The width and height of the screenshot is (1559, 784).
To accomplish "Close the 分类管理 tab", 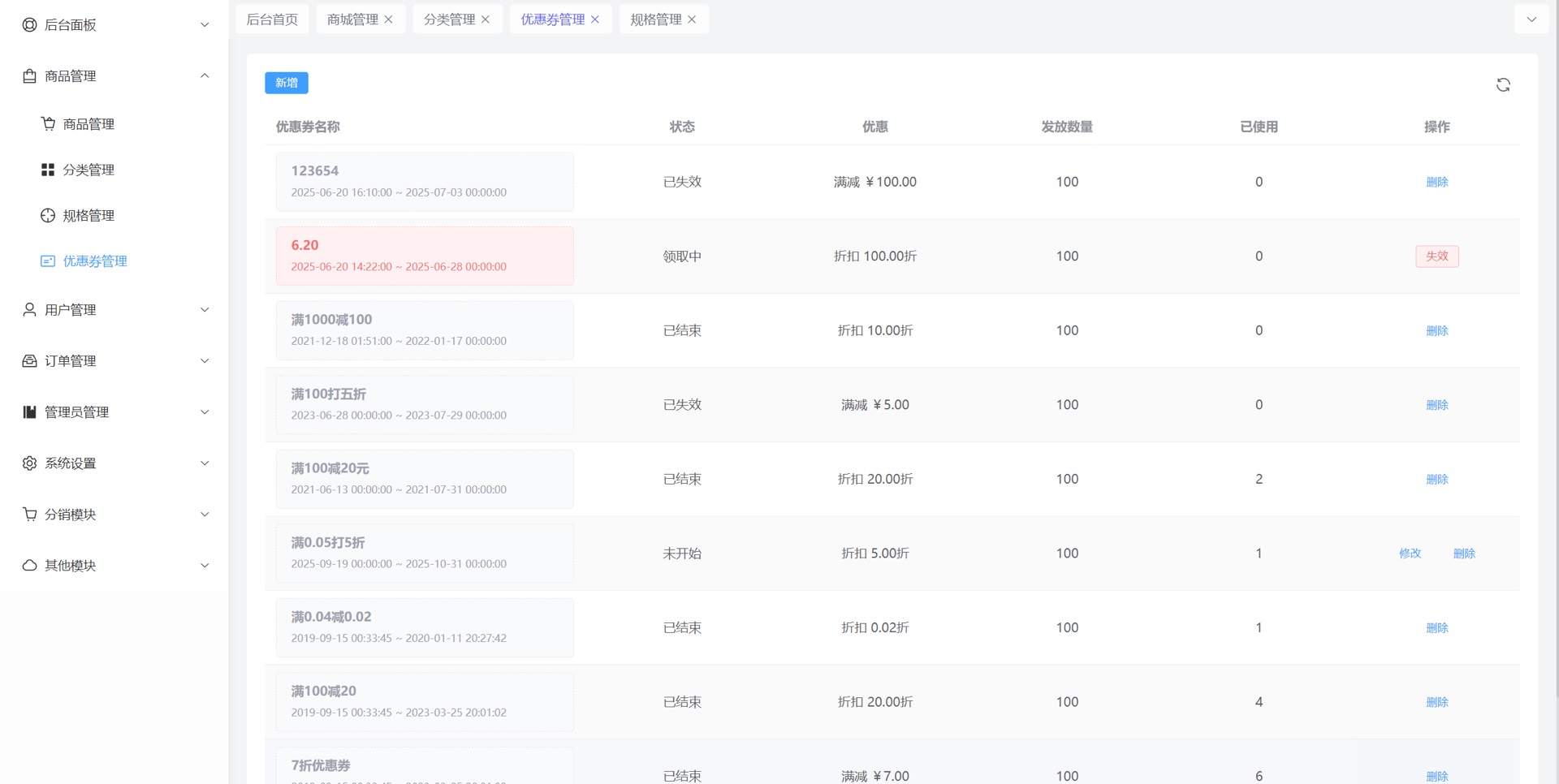I will [486, 19].
